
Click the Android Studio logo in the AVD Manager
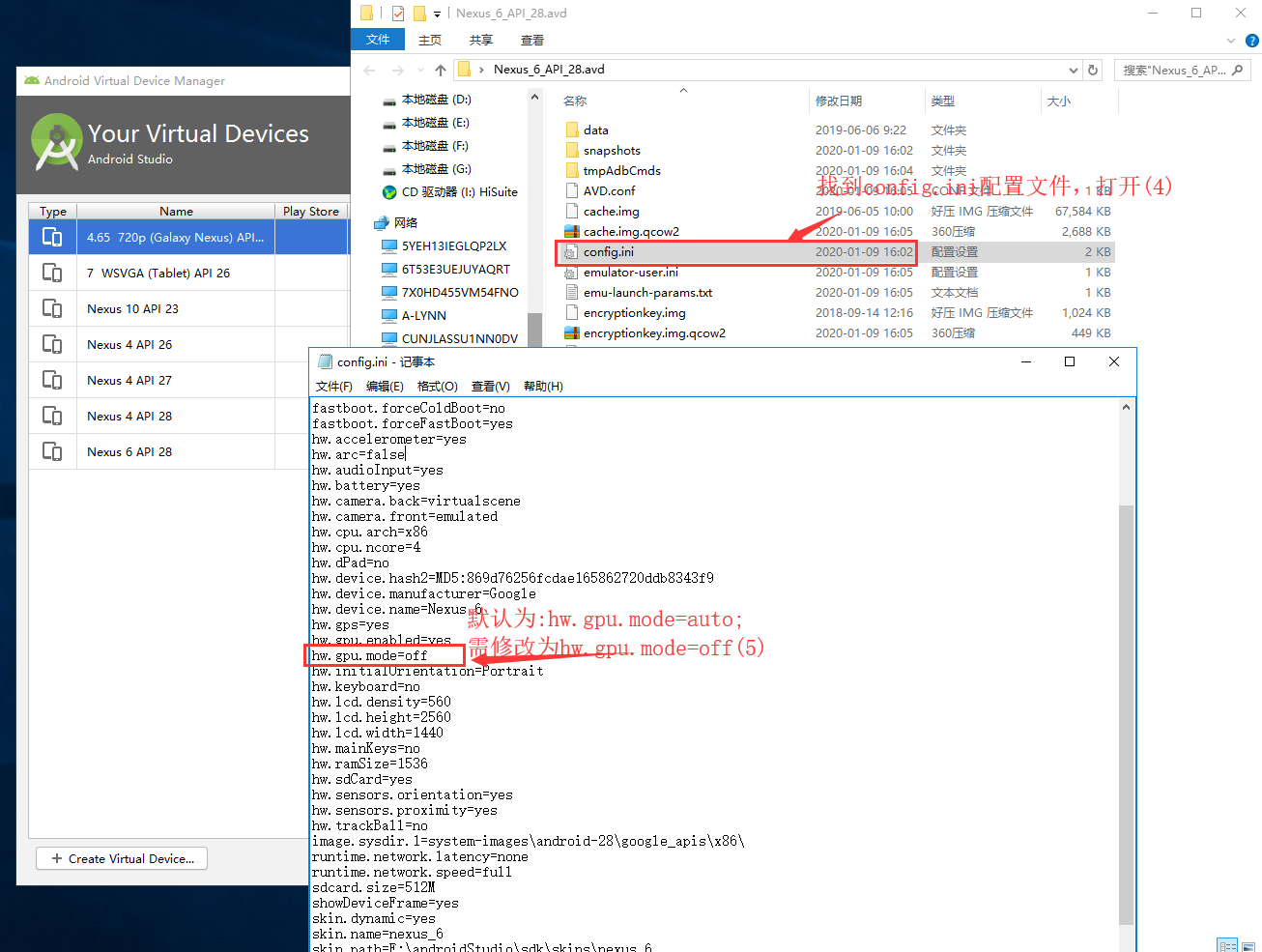57,142
